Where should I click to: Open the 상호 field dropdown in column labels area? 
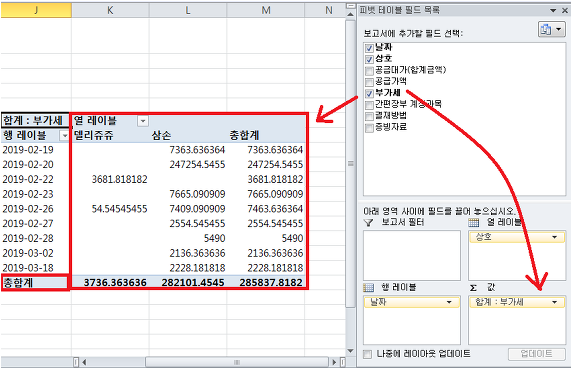point(555,237)
